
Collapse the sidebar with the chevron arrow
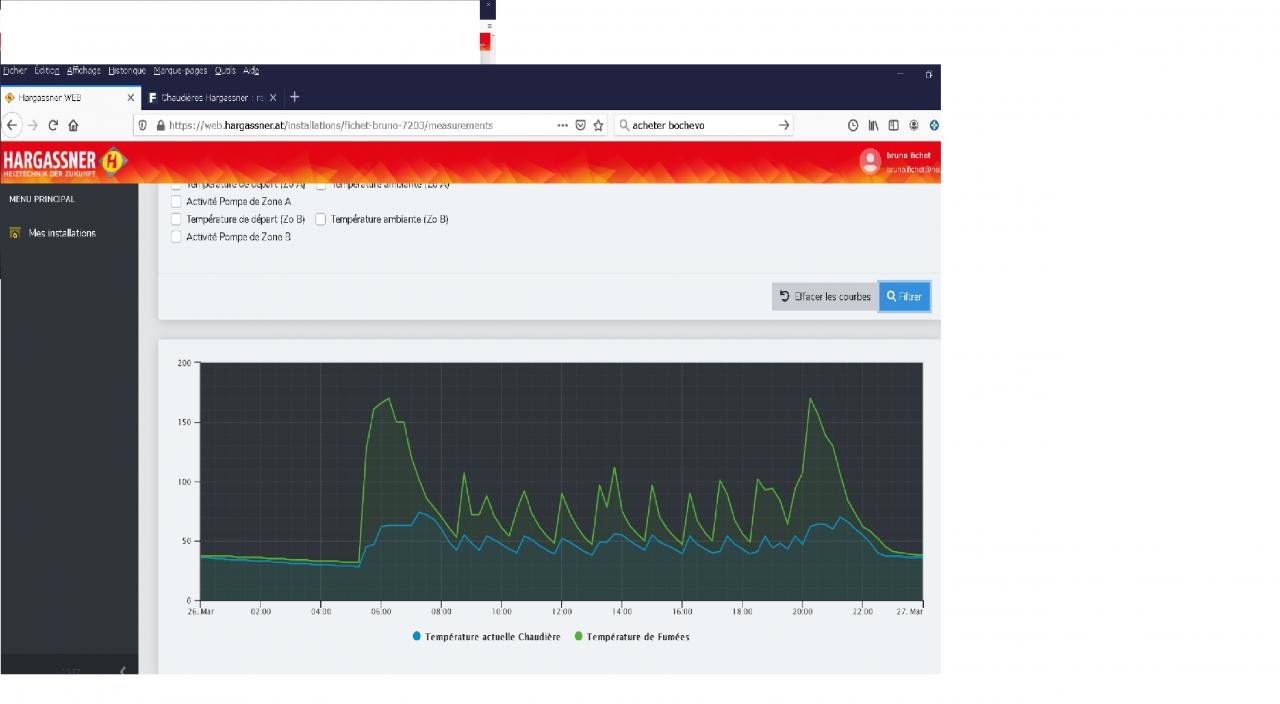[122, 670]
